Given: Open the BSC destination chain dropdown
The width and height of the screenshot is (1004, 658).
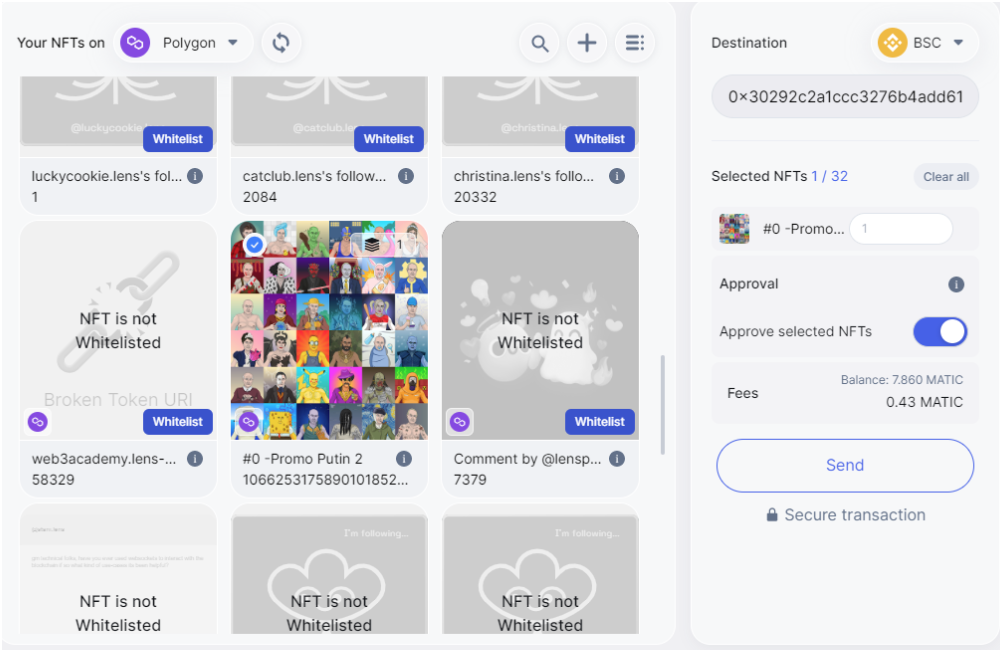Looking at the screenshot, I should [x=925, y=43].
